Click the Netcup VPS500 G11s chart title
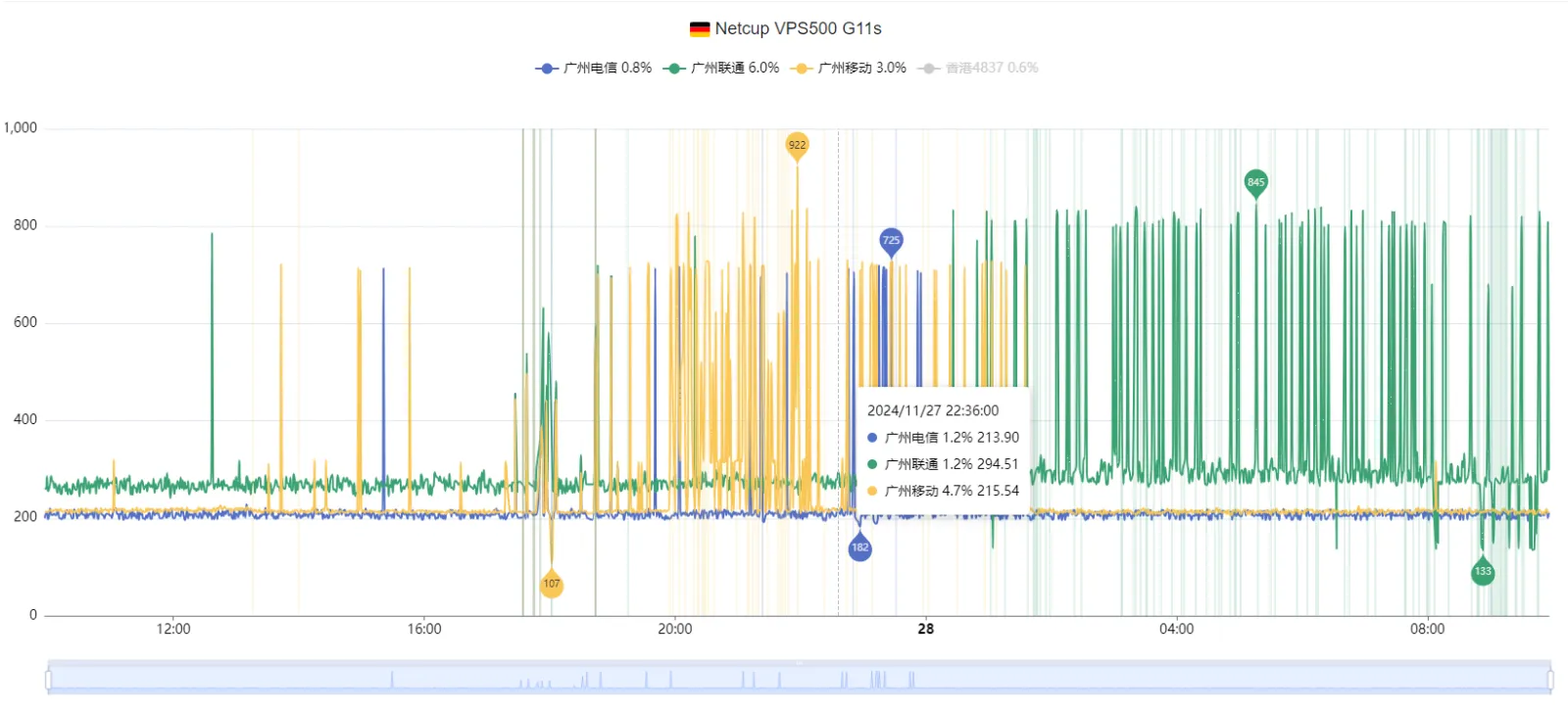 coord(798,28)
